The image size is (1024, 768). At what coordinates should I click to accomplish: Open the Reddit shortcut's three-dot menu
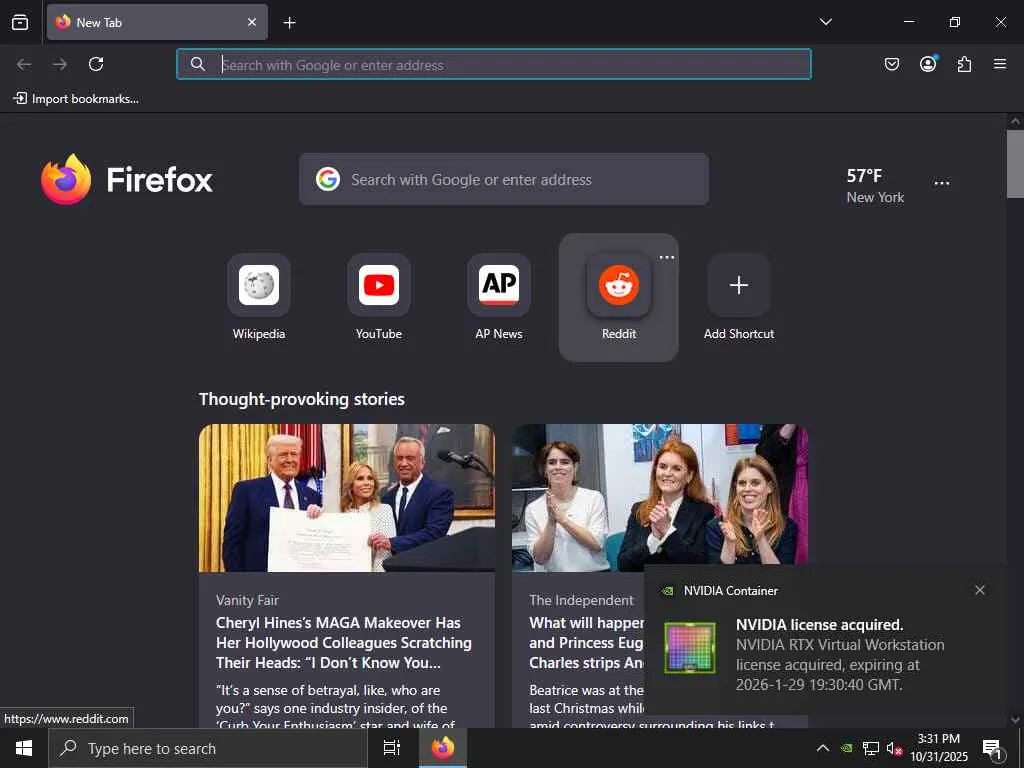[x=667, y=257]
